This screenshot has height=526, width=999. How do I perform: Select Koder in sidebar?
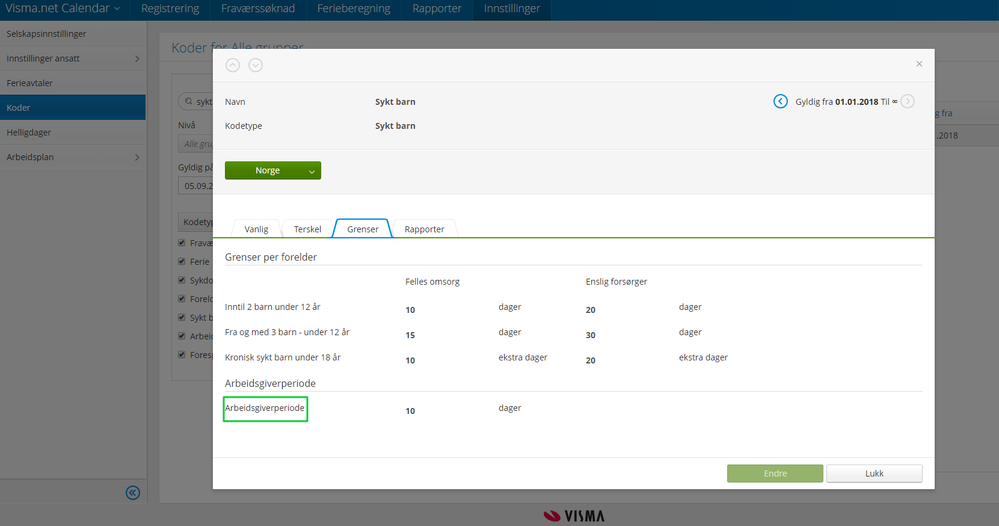click(x=73, y=108)
